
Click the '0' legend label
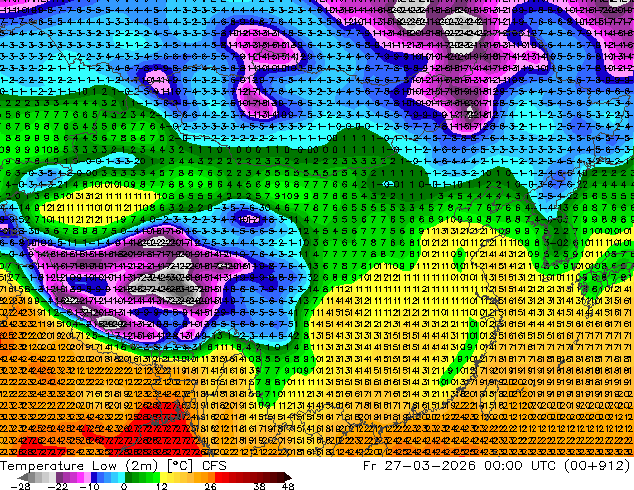(x=124, y=486)
